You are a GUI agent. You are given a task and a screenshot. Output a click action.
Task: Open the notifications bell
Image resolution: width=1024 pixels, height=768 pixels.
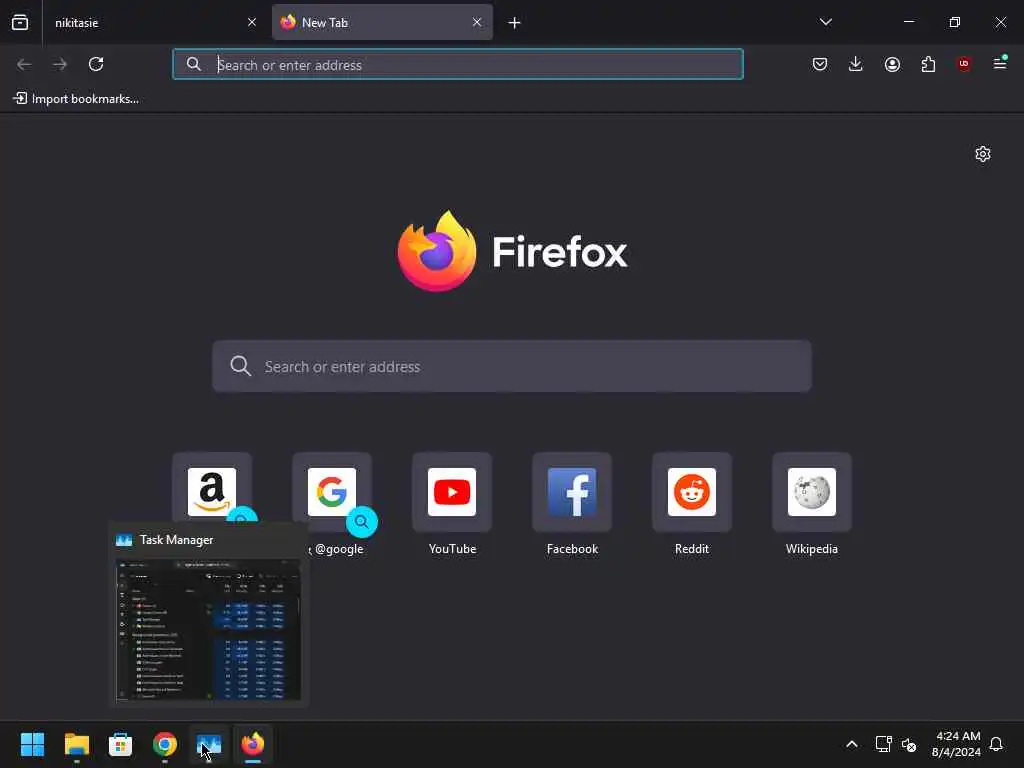click(996, 744)
